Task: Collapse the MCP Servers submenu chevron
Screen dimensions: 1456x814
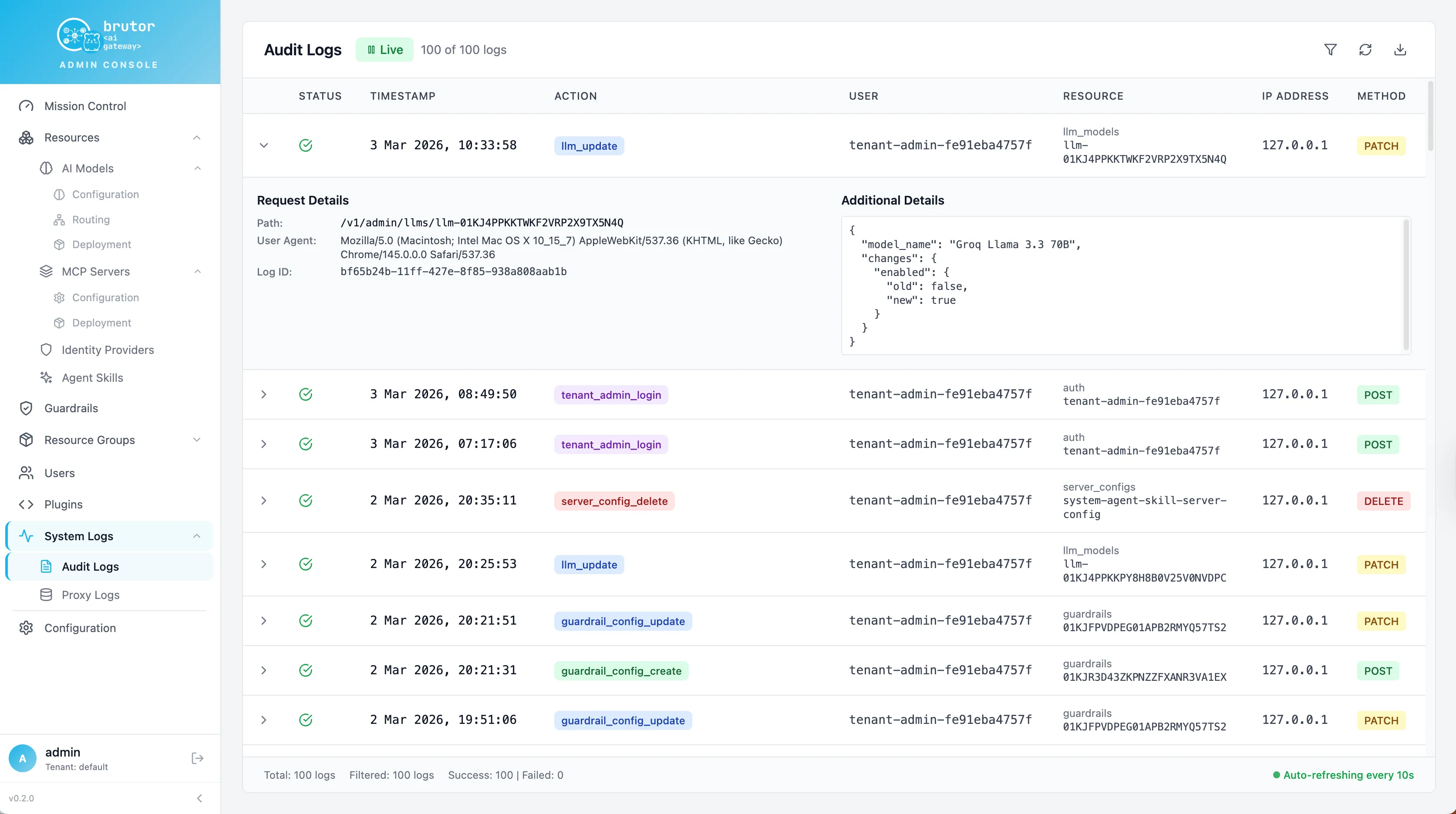Action: (197, 272)
